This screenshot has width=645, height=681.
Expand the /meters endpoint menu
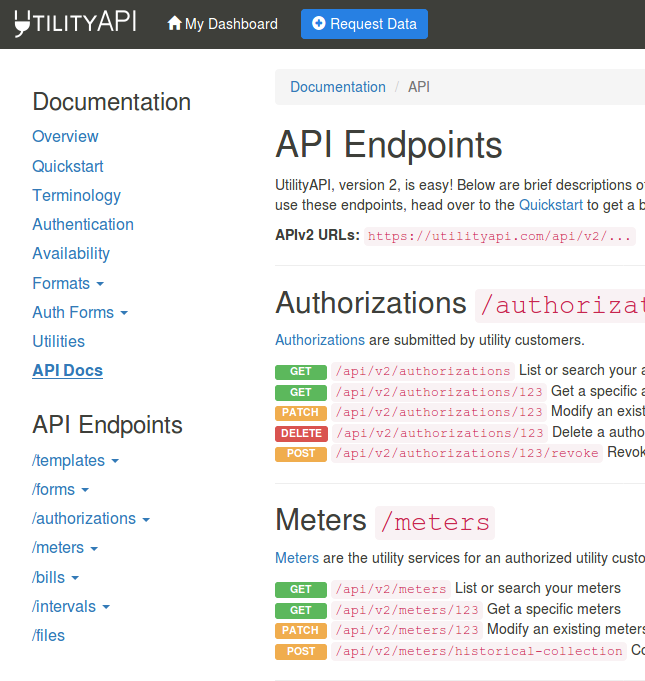click(65, 548)
